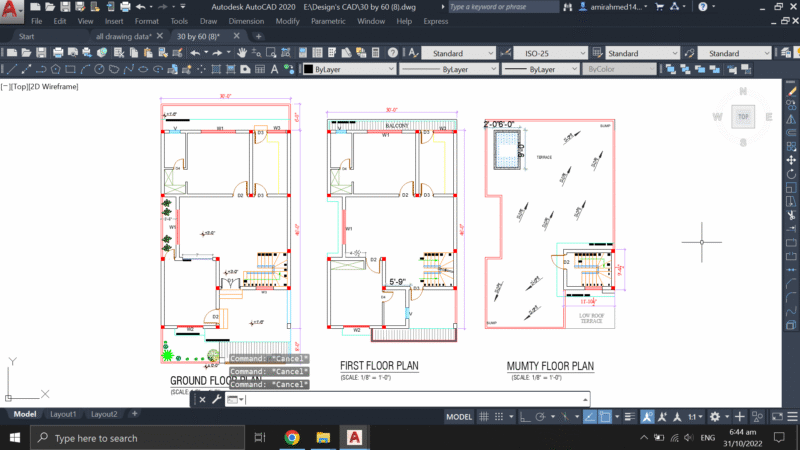
Task: Toggle object snap tracking
Action: click(x=589, y=417)
